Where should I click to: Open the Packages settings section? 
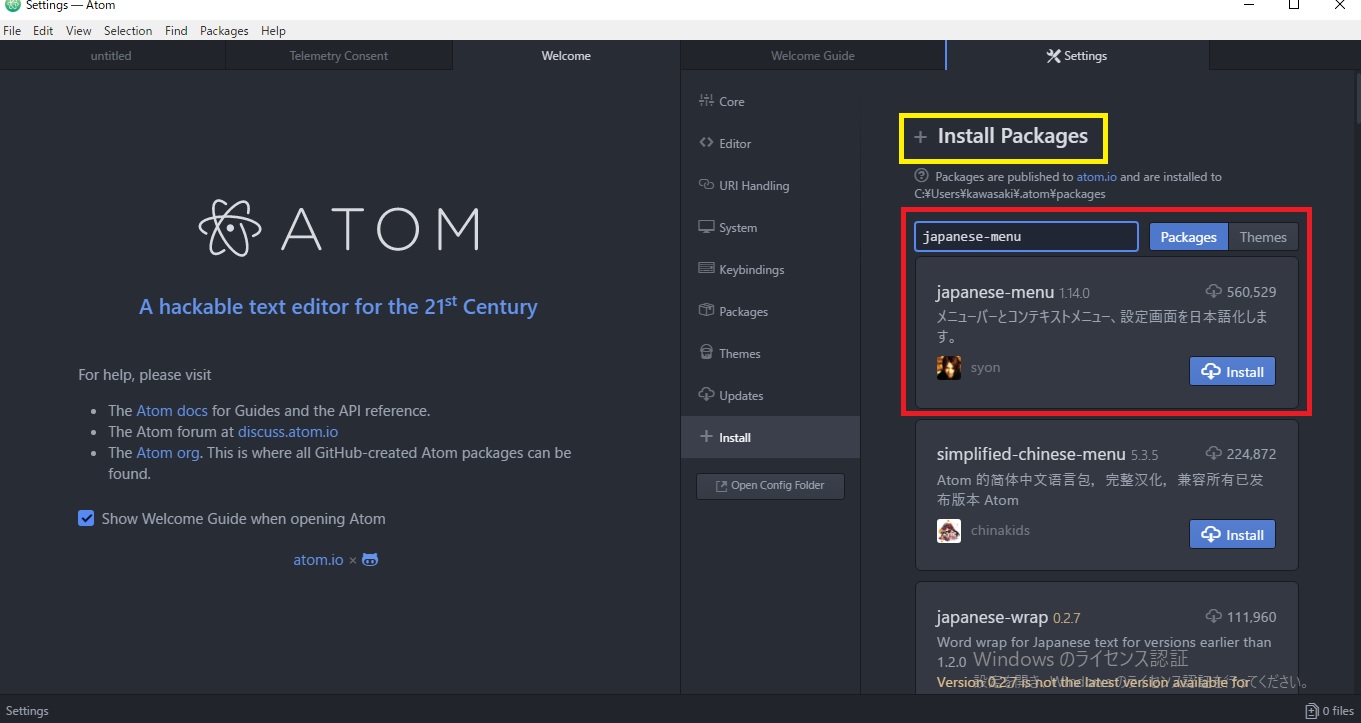pos(742,311)
